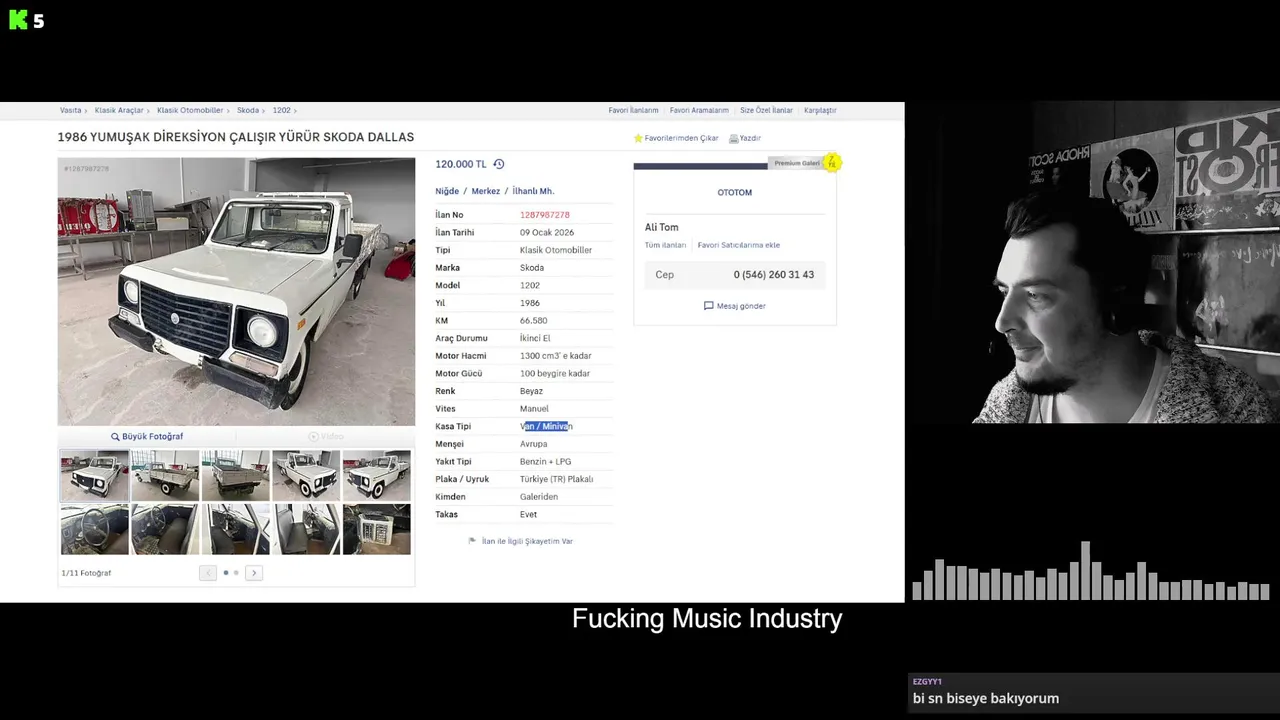Select last thumbnail showing engine part
The width and height of the screenshot is (1280, 720).
click(x=377, y=529)
